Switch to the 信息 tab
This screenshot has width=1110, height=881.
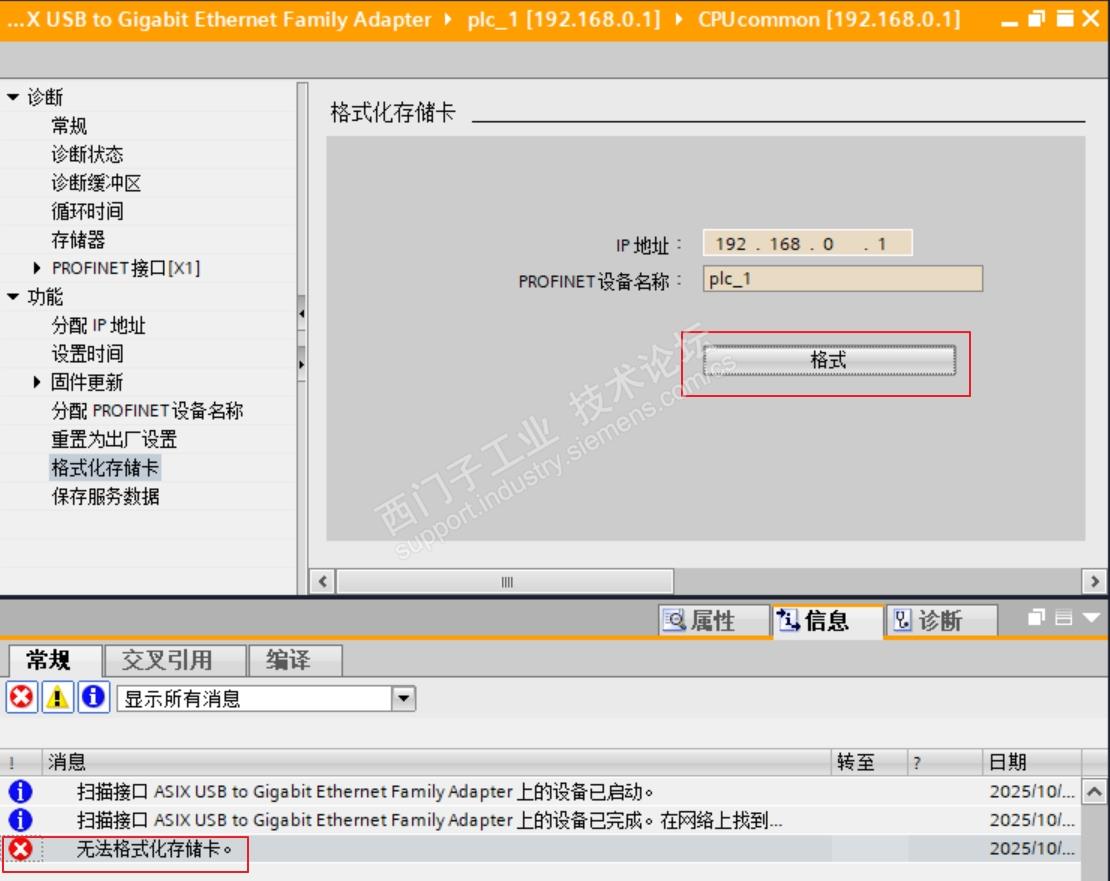pyautogui.click(x=828, y=621)
